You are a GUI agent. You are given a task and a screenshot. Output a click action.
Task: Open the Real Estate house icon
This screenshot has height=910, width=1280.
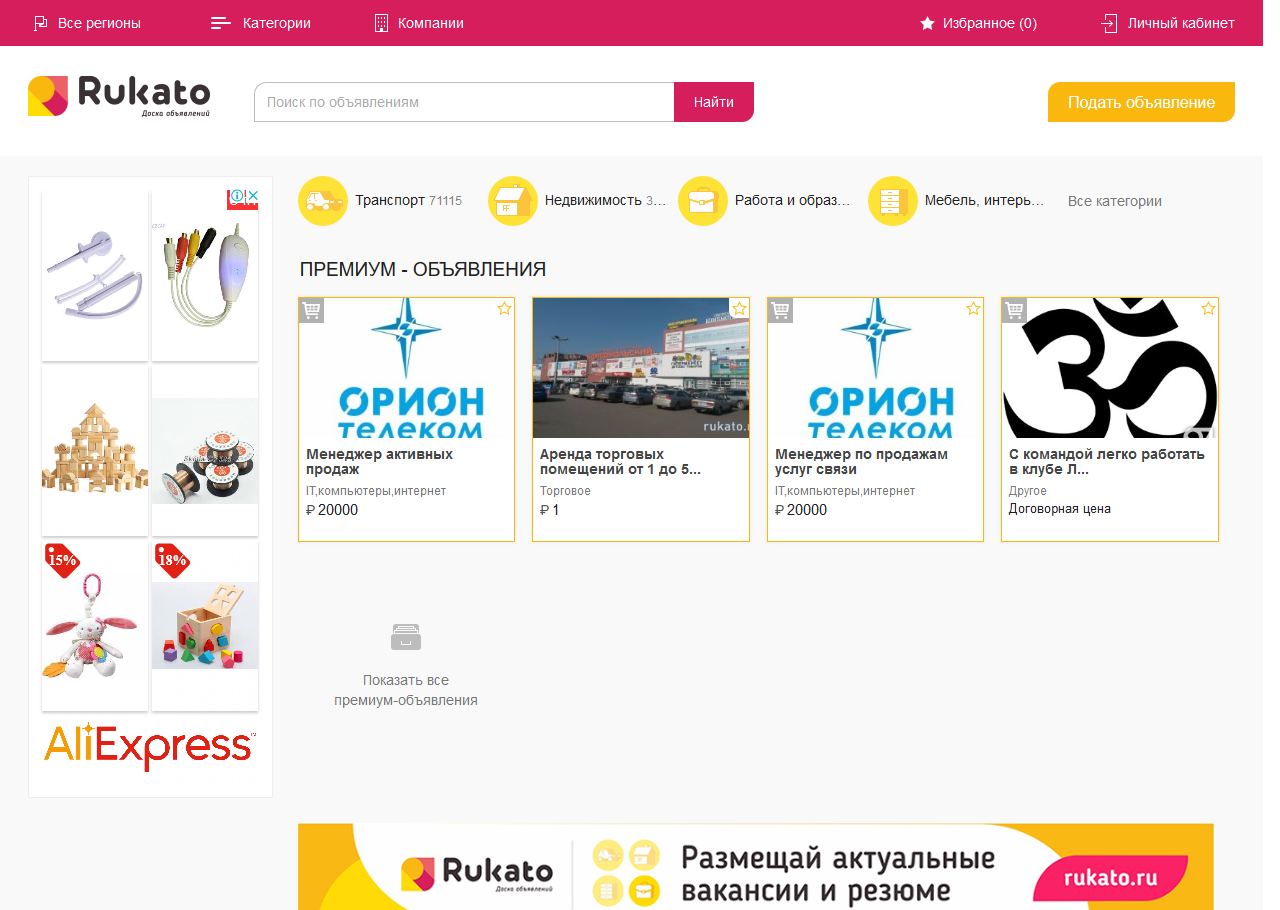tap(513, 201)
